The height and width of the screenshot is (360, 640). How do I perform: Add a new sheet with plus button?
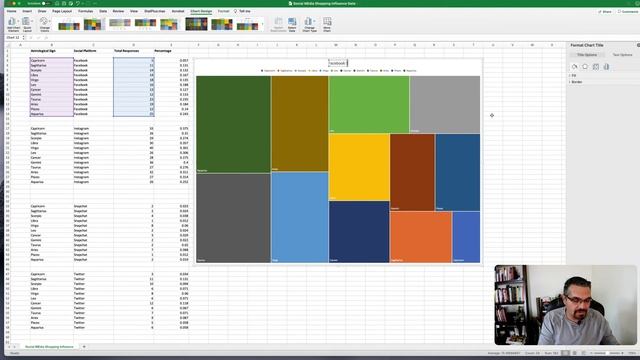pyautogui.click(x=84, y=347)
